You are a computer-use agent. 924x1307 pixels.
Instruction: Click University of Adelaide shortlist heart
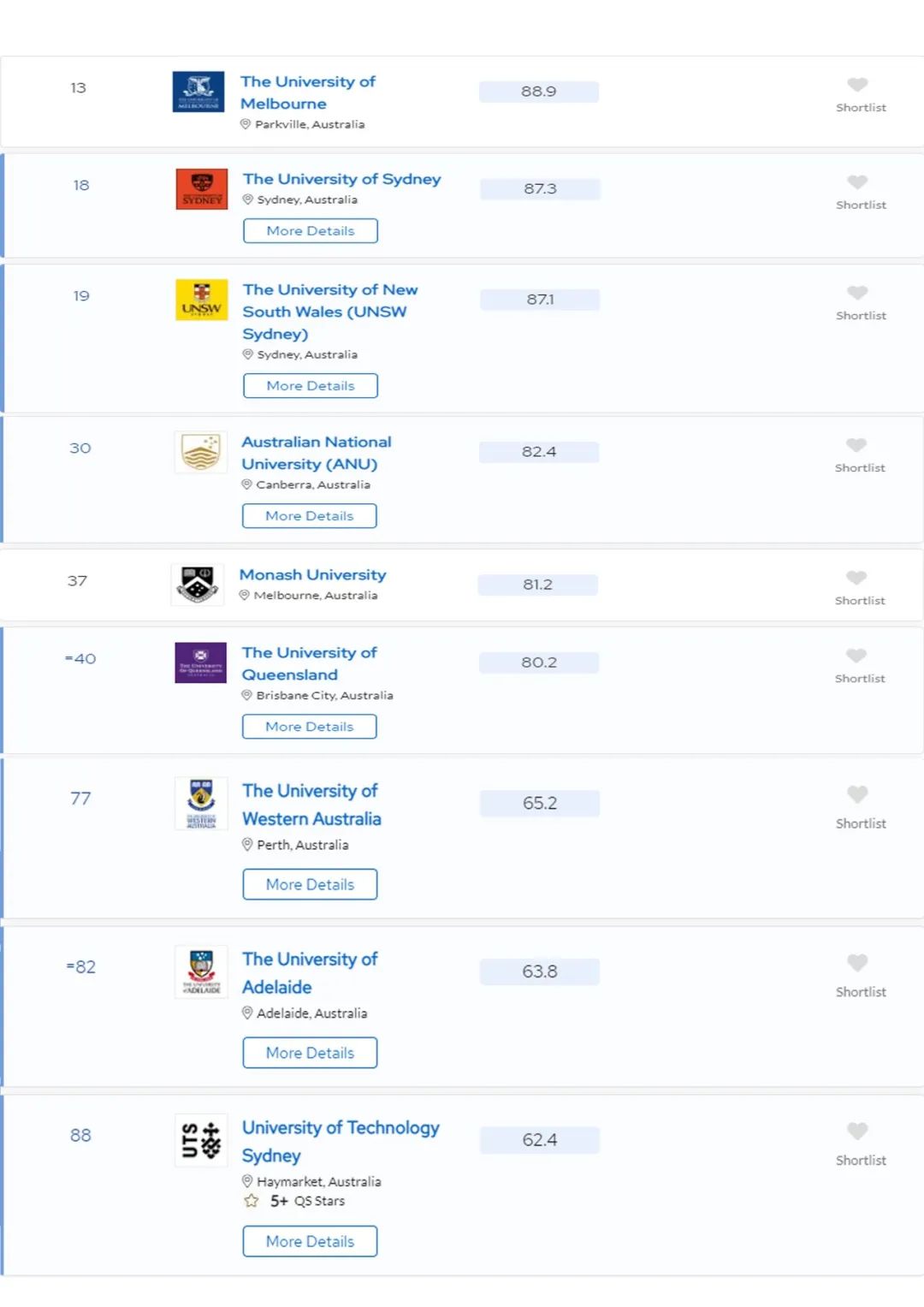click(857, 963)
